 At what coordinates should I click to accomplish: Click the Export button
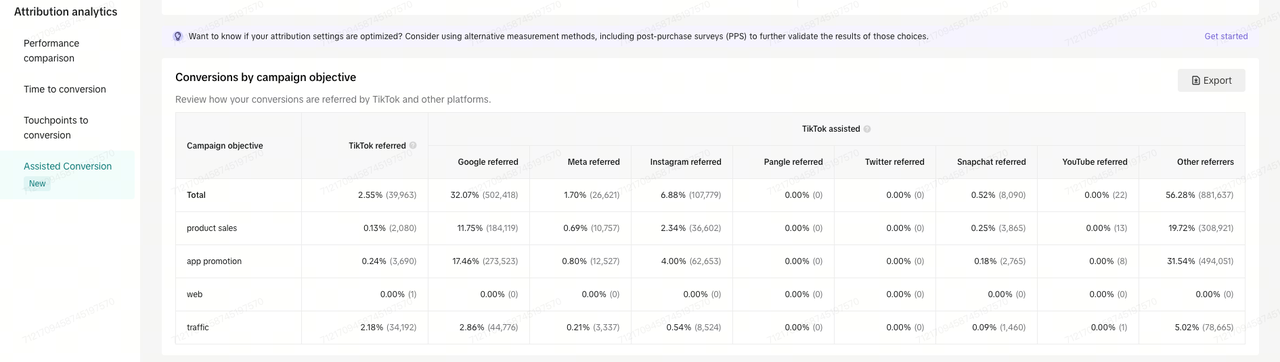[1211, 80]
